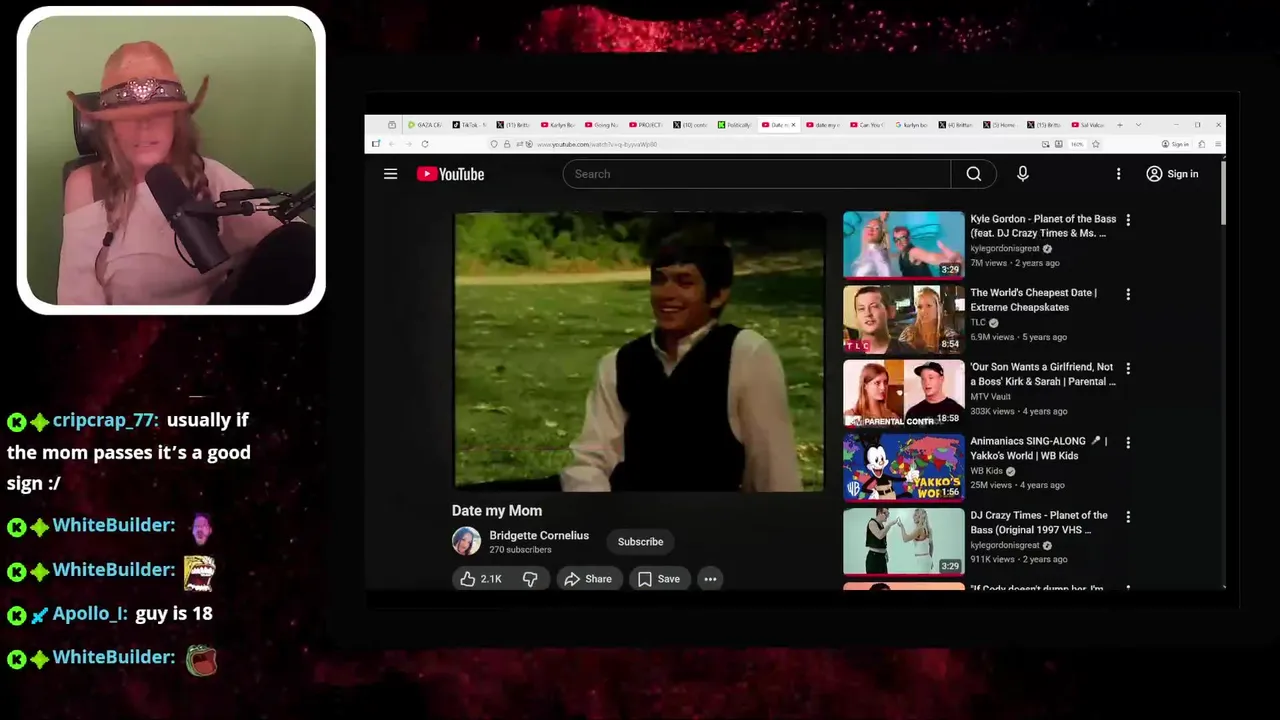
Task: Click Apollo_I username in stream chat
Action: point(89,613)
